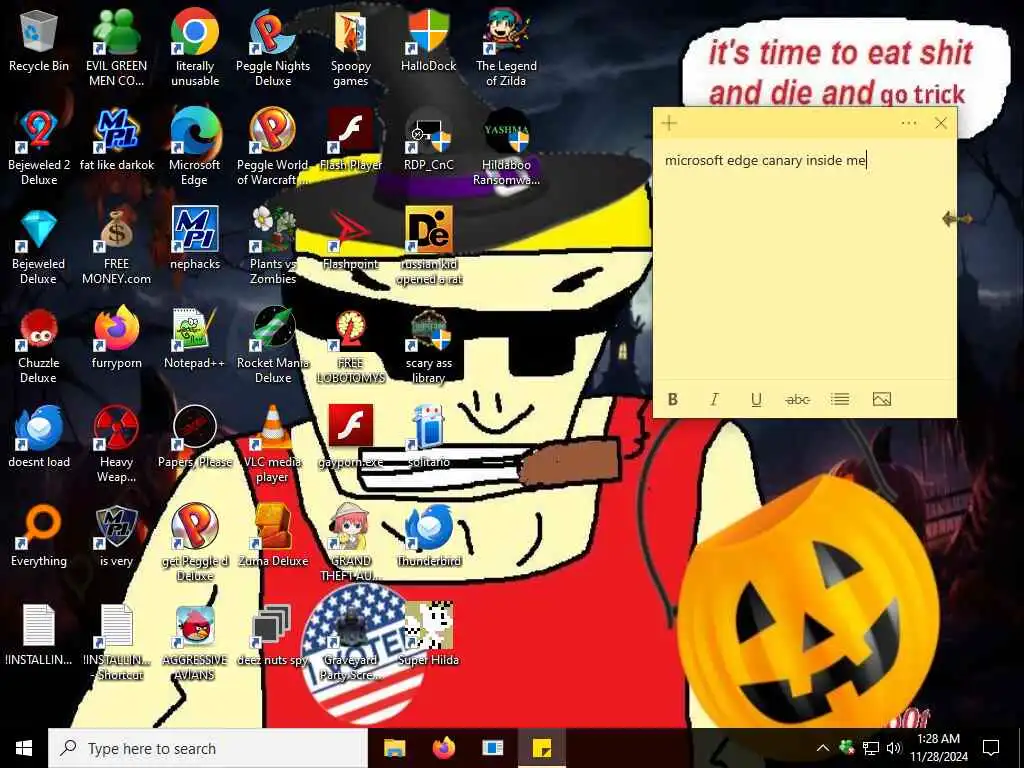Open the is very shield shortcut
This screenshot has width=1024, height=768.
click(x=116, y=536)
